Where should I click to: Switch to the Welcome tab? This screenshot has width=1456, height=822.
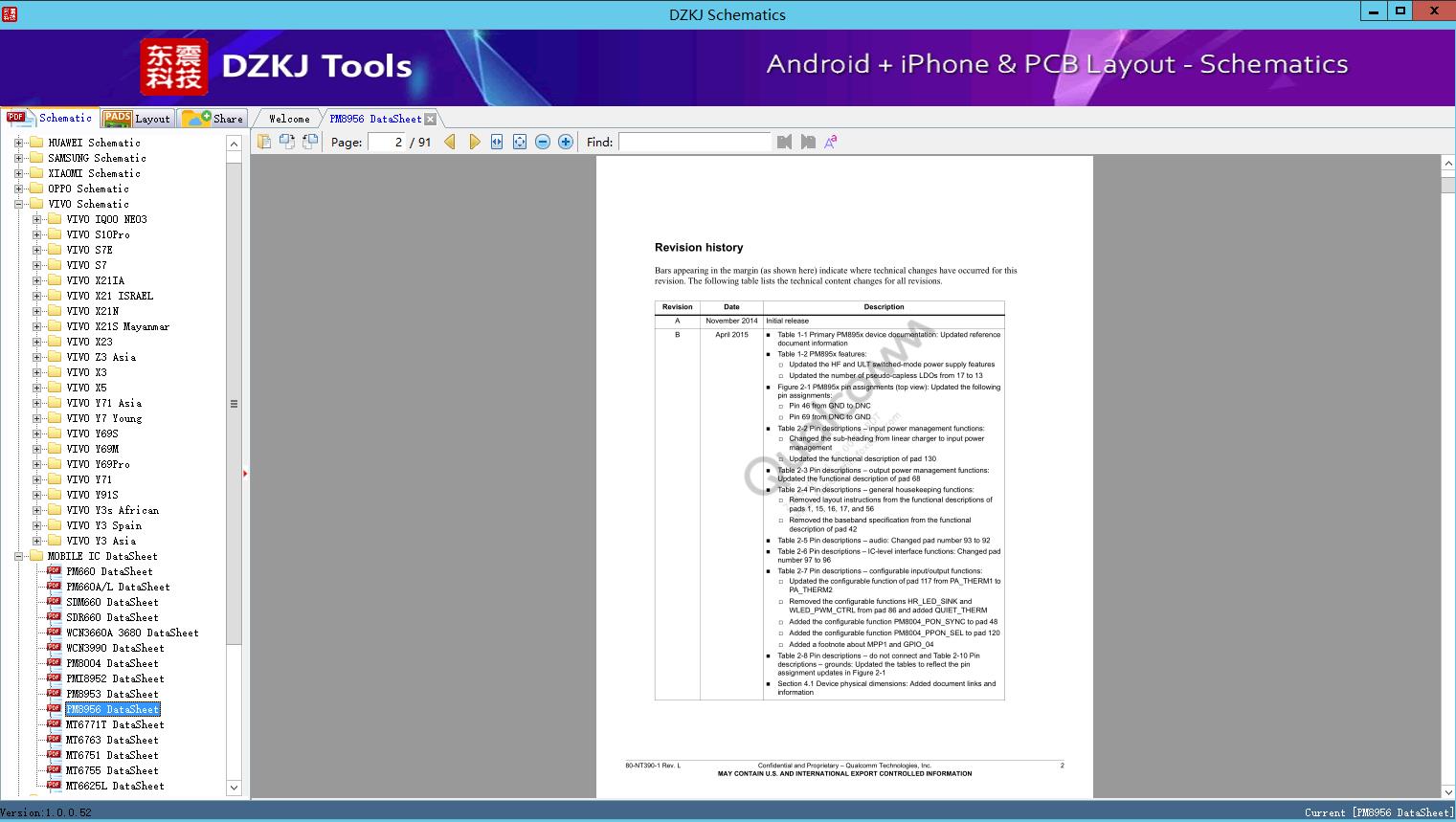(x=289, y=119)
